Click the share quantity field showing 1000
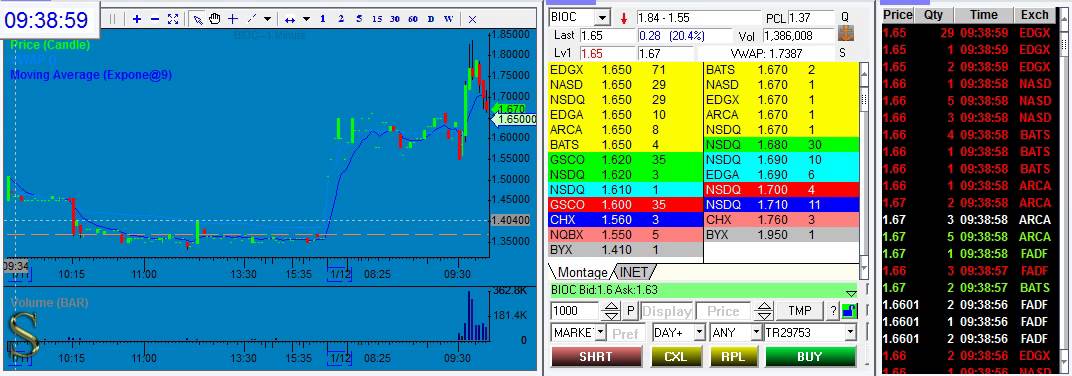The width and height of the screenshot is (1072, 376). [x=575, y=311]
